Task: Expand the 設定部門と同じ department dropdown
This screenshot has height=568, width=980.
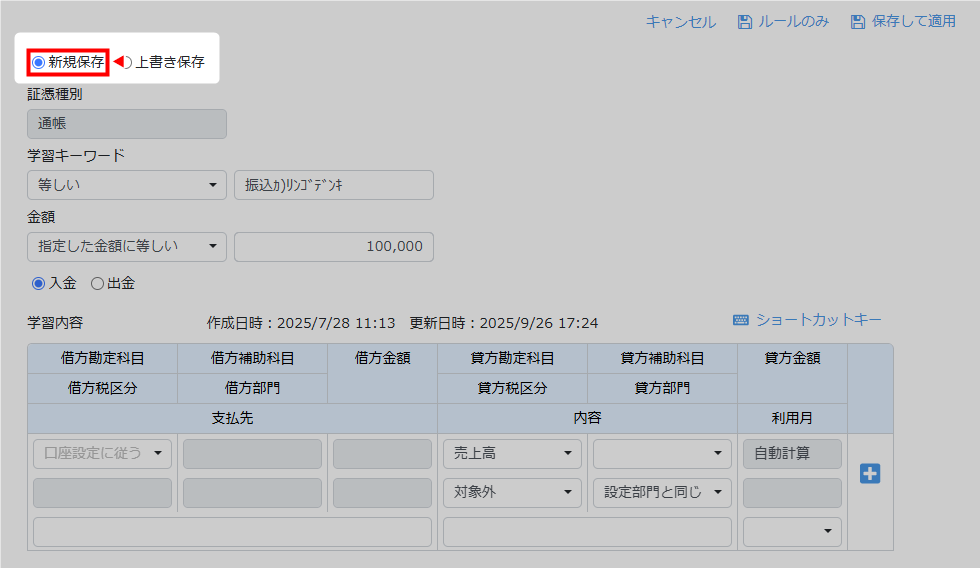Action: (x=662, y=492)
